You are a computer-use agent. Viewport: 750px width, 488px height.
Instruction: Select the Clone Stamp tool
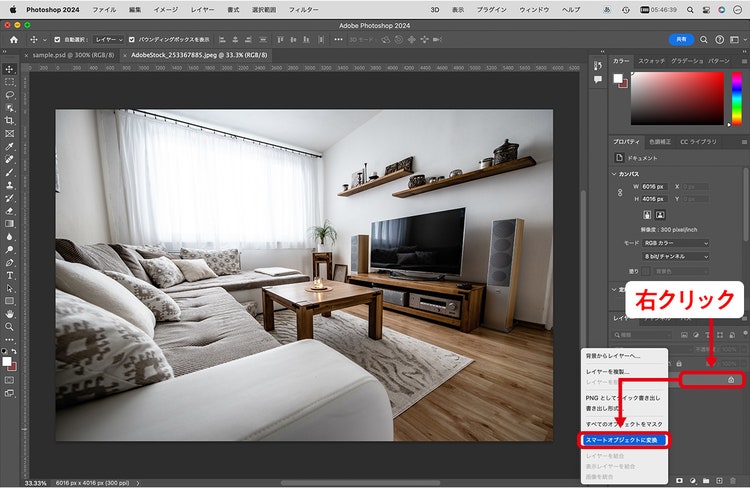[9, 185]
